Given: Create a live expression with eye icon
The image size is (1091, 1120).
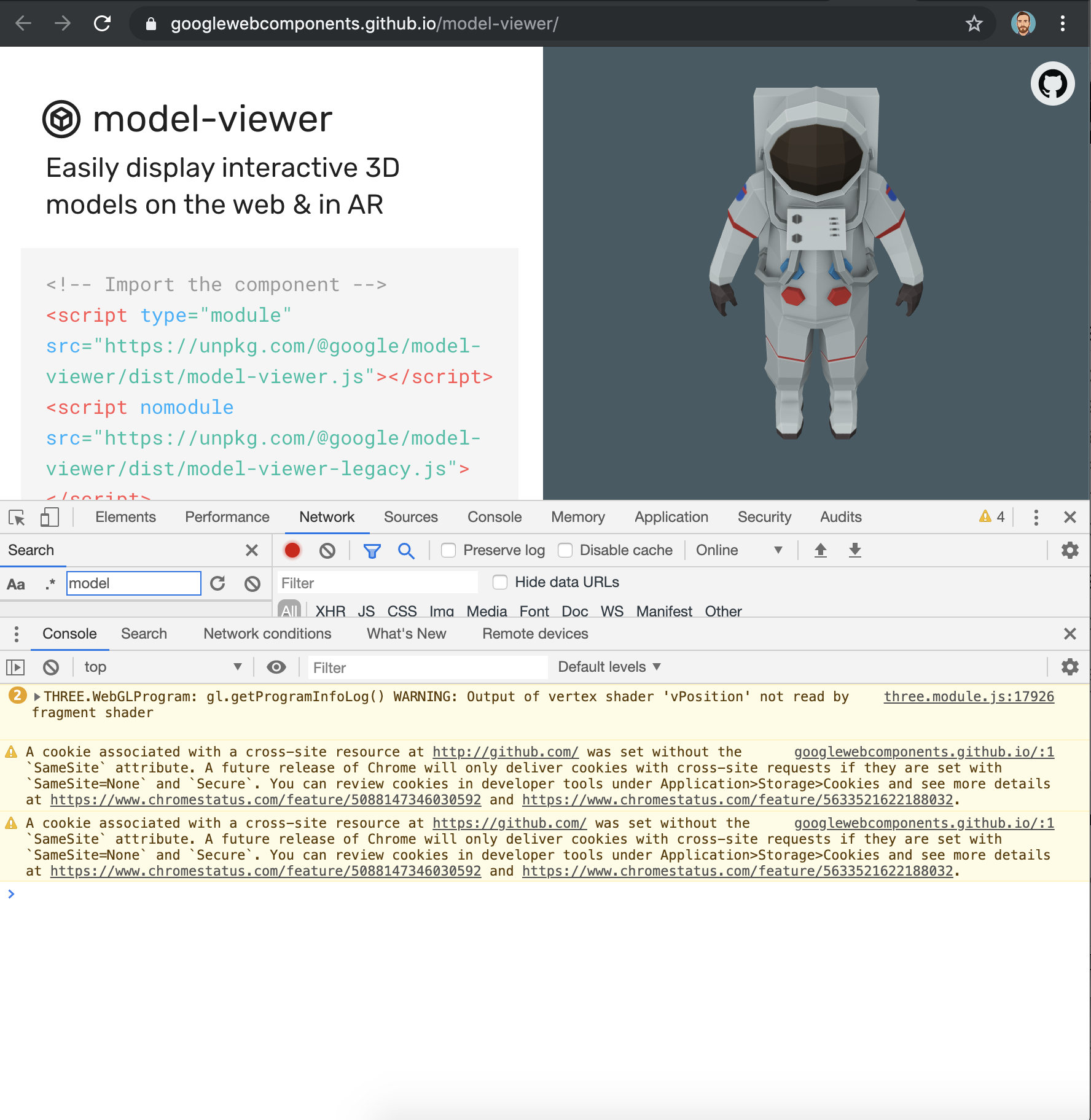Looking at the screenshot, I should pos(276,667).
